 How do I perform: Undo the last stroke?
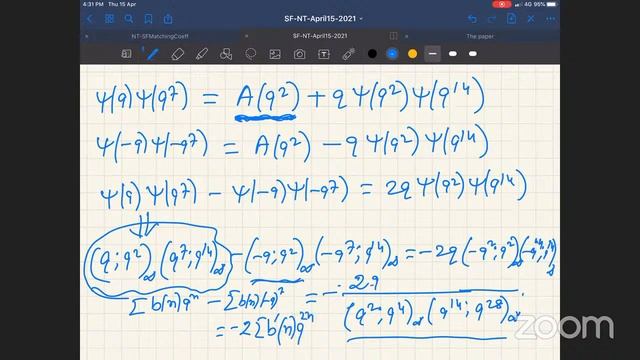click(472, 19)
